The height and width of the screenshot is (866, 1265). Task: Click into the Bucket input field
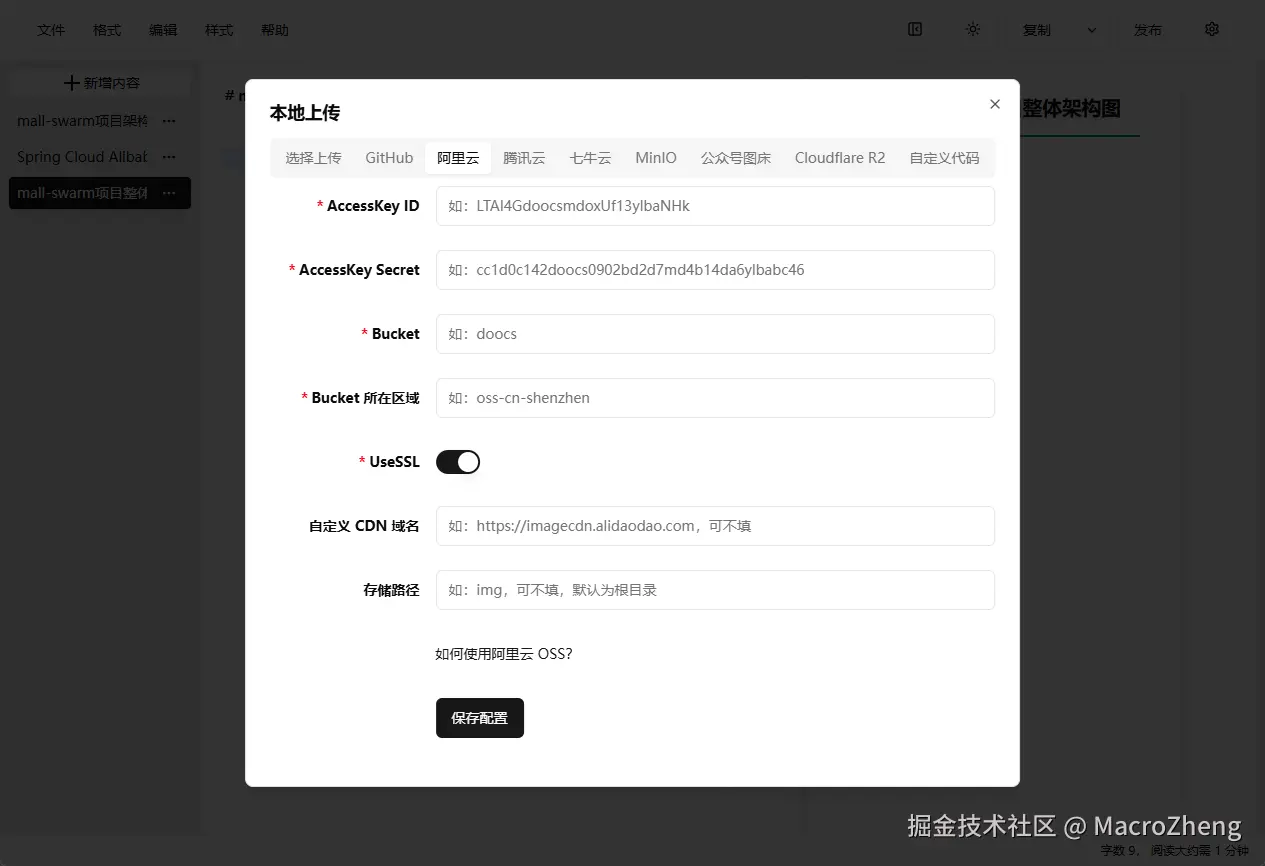tap(715, 334)
